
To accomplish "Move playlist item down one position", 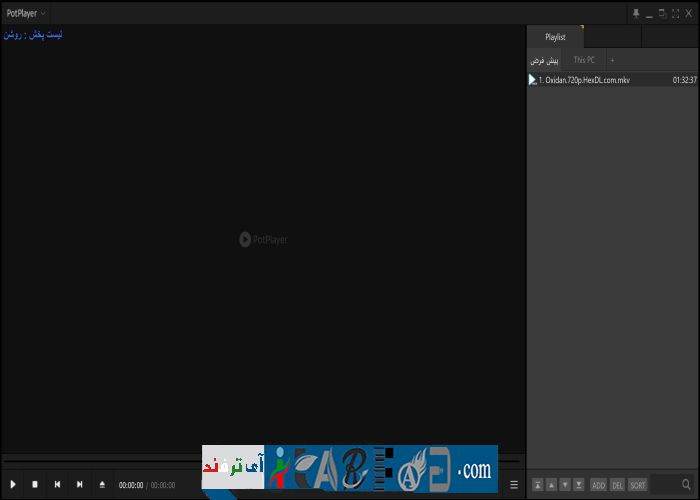I will pyautogui.click(x=565, y=484).
